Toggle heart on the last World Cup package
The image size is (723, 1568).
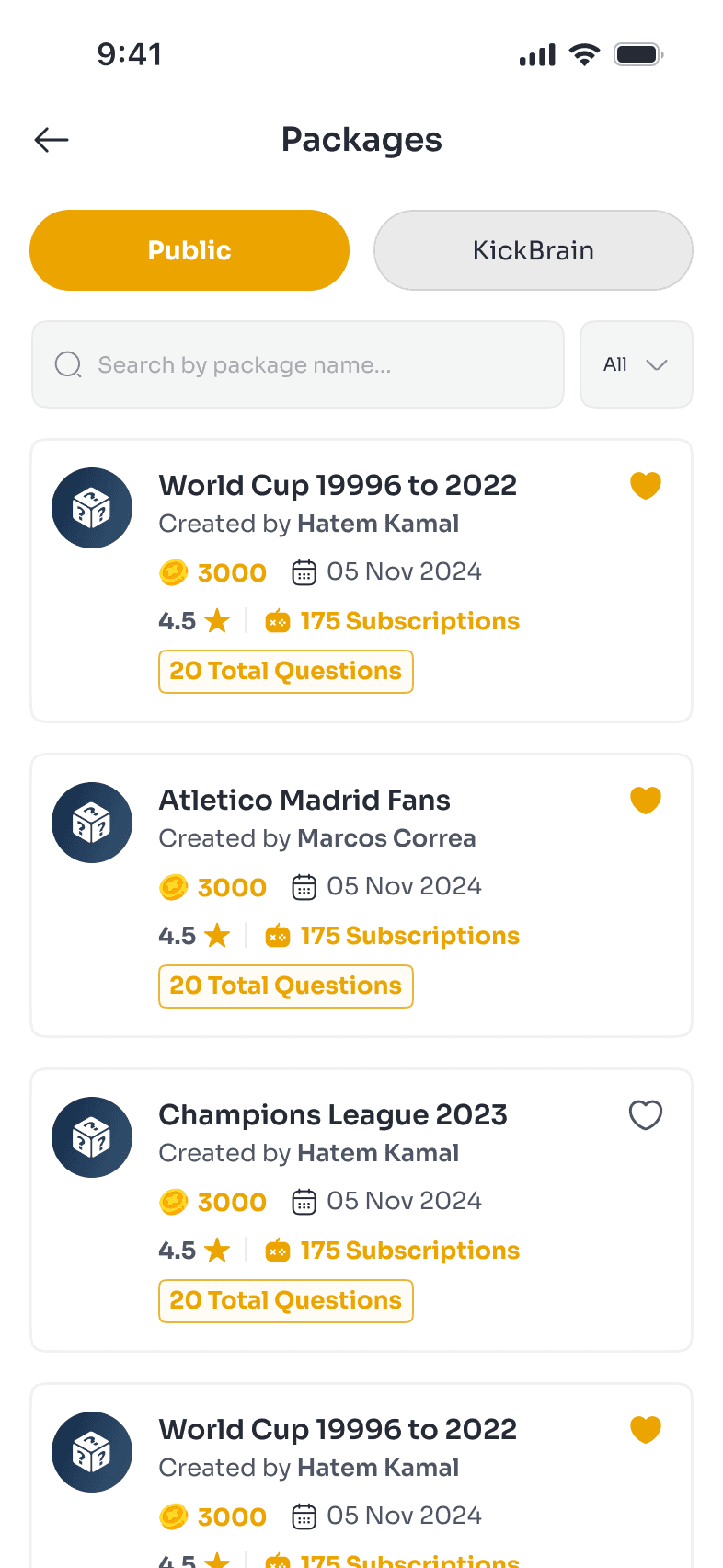tap(646, 1429)
